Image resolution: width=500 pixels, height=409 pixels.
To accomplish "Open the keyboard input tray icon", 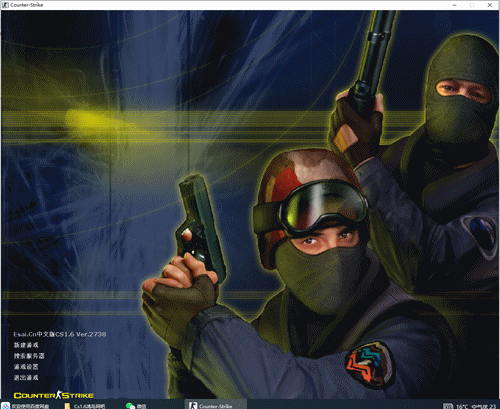I will click(448, 406).
